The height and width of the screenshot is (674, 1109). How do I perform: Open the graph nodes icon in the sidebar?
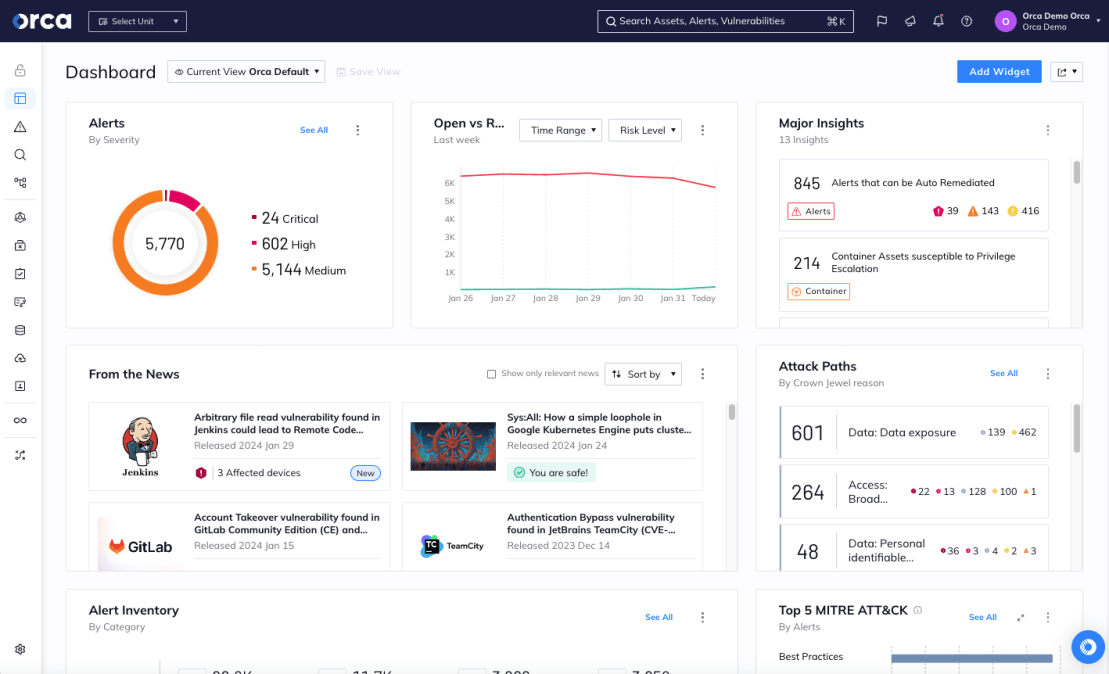point(20,182)
